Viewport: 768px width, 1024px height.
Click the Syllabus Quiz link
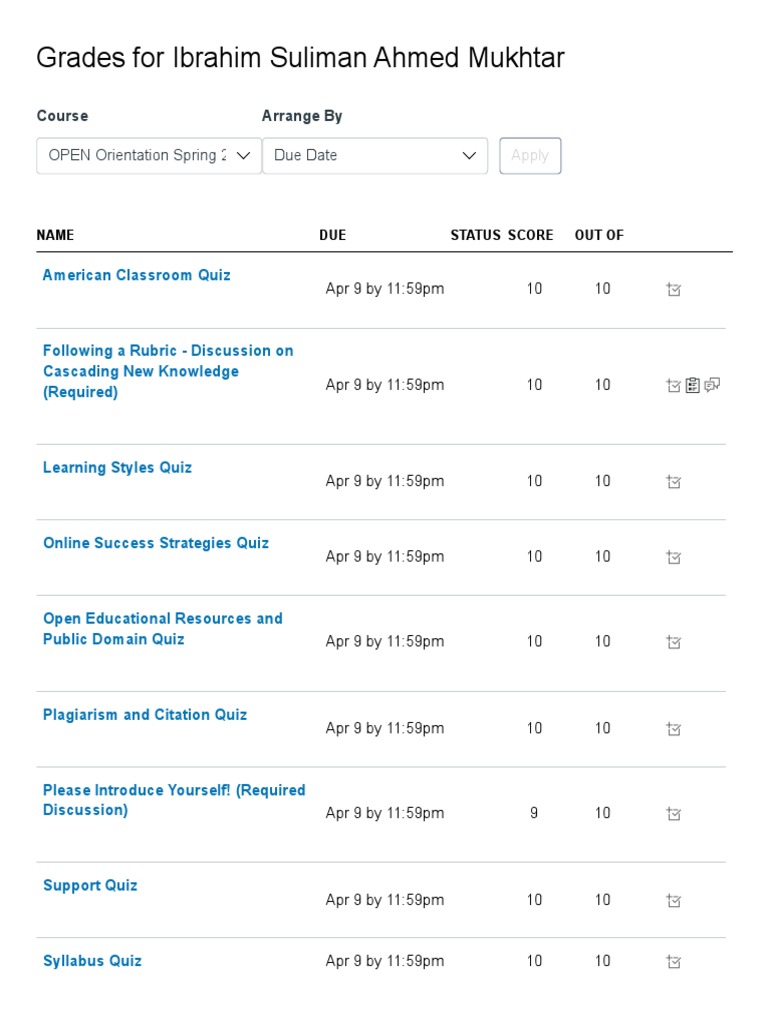point(92,961)
